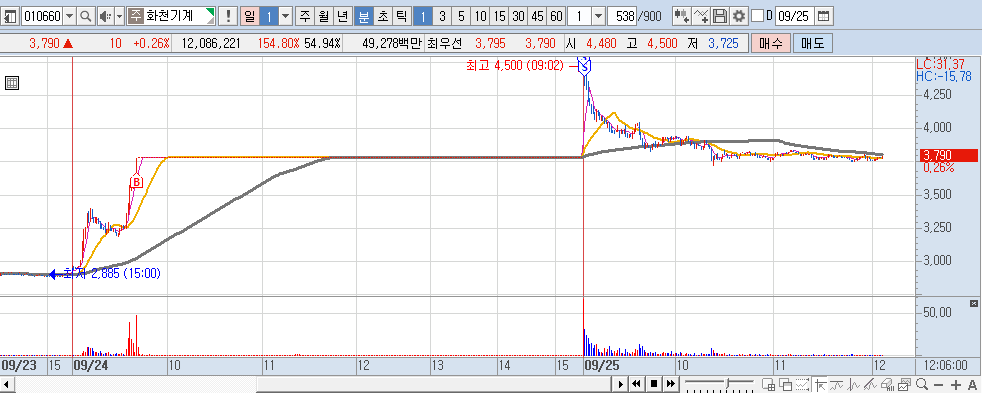
Task: Click the minus zoom out icon
Action: pos(938,384)
